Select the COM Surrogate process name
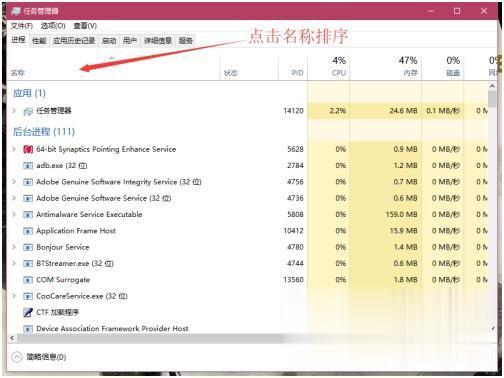The height and width of the screenshot is (378, 504). pos(63,280)
